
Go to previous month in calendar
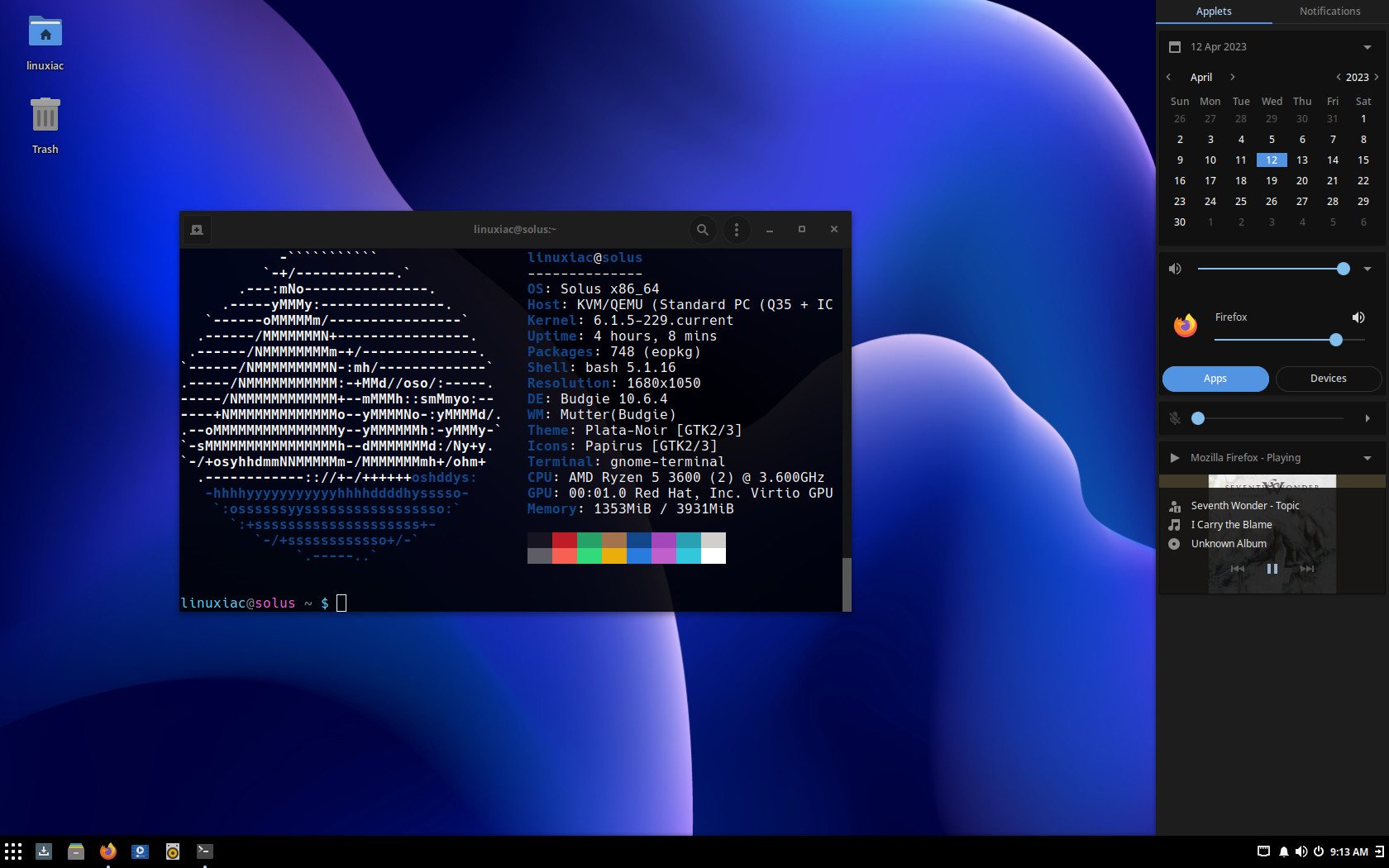tap(1168, 77)
